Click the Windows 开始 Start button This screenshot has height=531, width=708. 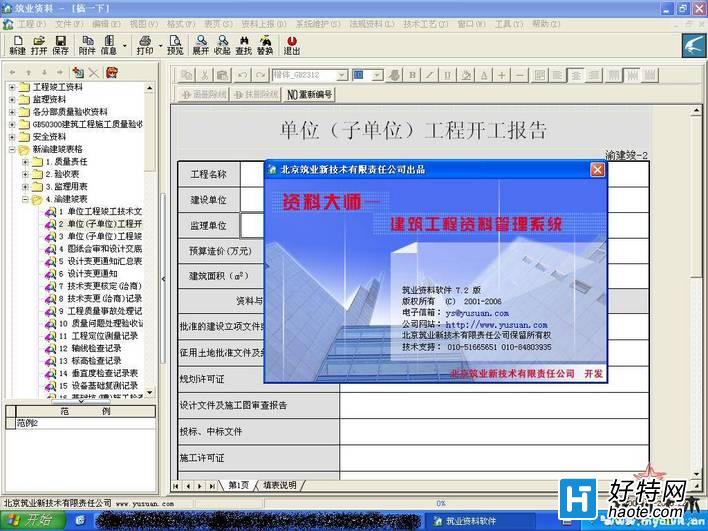[x=32, y=521]
